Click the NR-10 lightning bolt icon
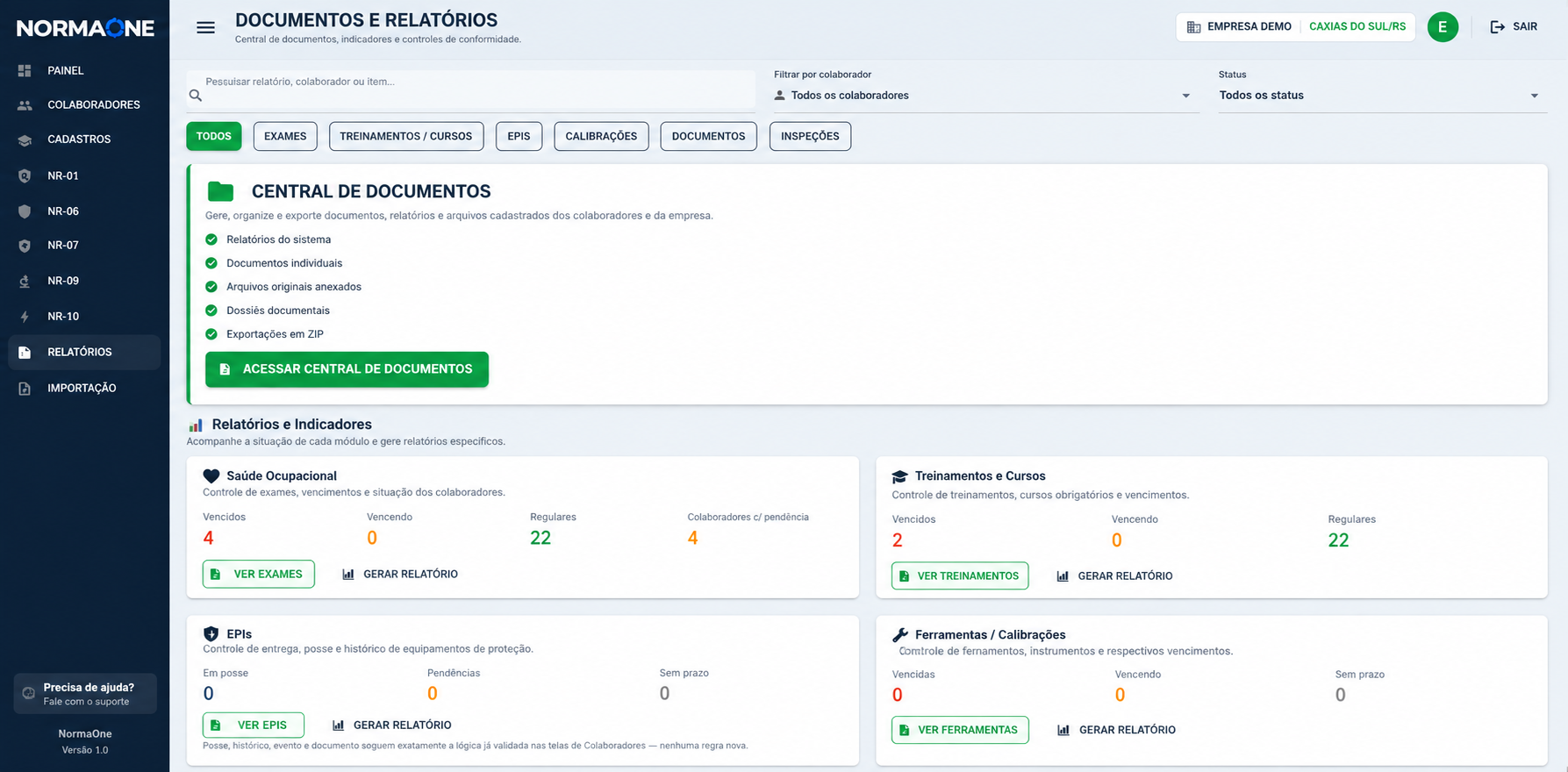The width and height of the screenshot is (1568, 772). click(x=25, y=317)
